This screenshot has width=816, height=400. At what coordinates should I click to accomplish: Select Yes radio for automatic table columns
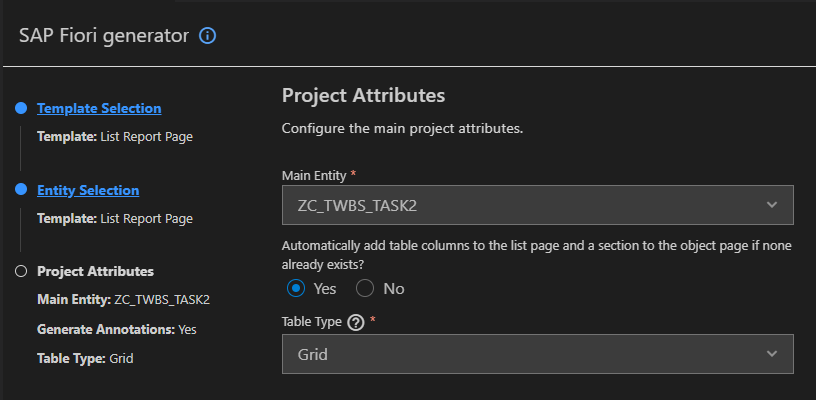(x=296, y=288)
